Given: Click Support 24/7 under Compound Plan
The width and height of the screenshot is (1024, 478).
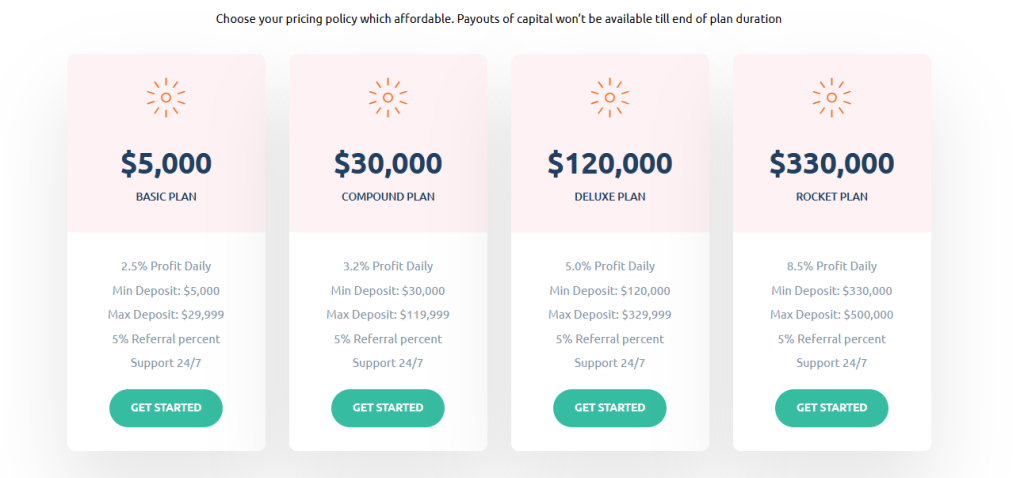Looking at the screenshot, I should [388, 363].
